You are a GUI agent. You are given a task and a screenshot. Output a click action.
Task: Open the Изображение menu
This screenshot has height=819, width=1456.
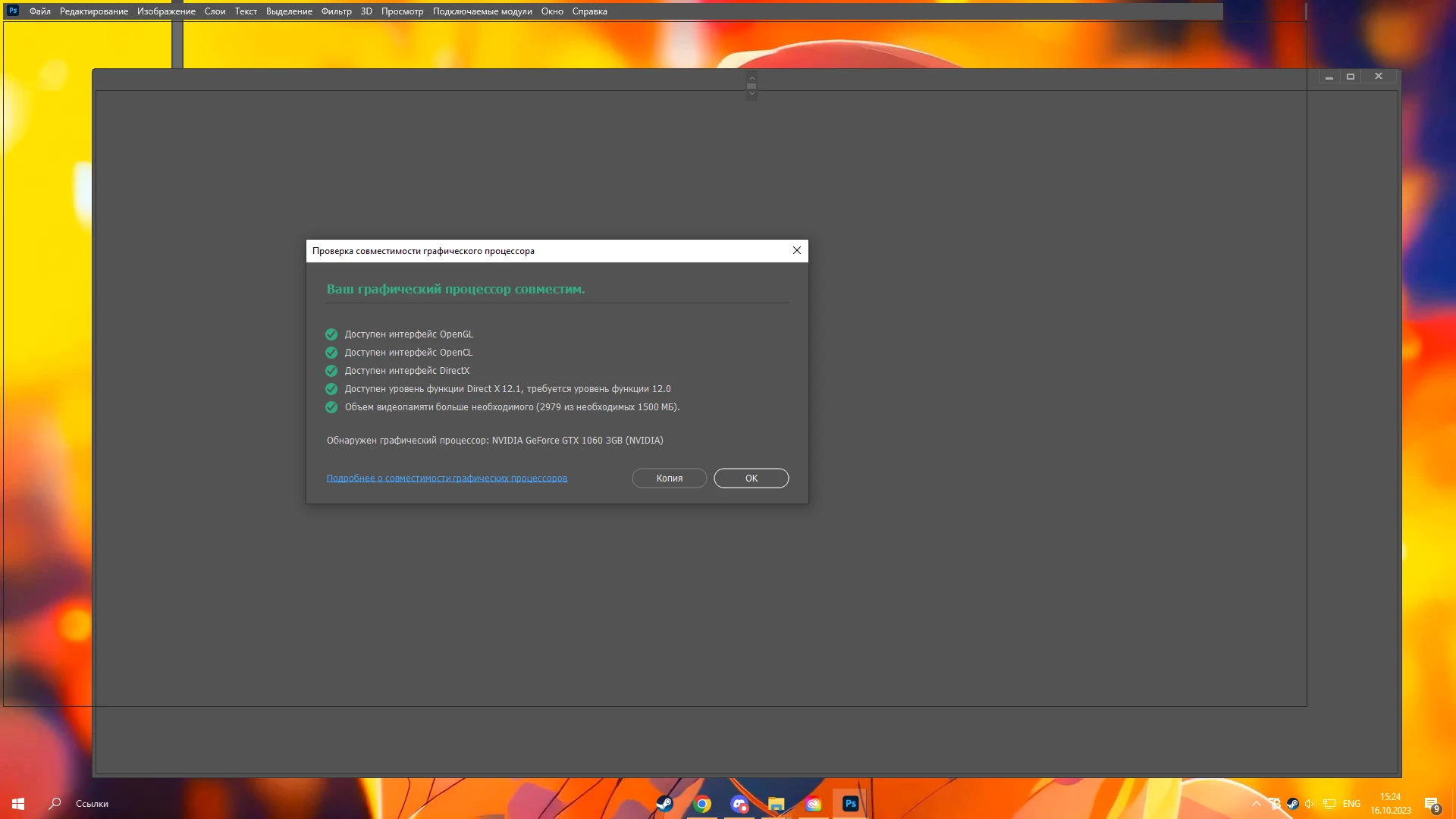[x=166, y=11]
